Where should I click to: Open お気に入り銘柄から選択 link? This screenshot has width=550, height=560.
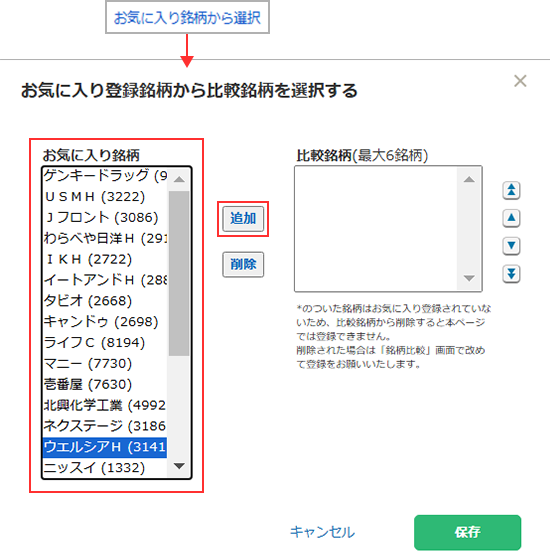(x=187, y=18)
